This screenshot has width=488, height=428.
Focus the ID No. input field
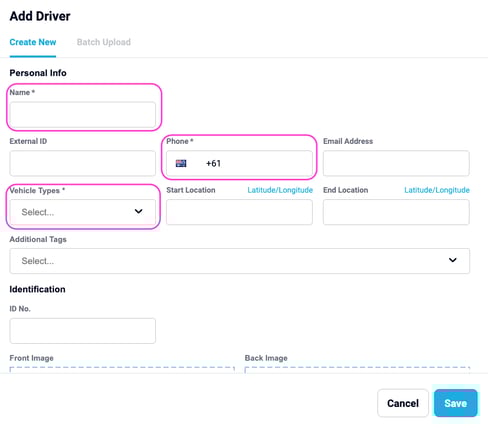tap(83, 331)
